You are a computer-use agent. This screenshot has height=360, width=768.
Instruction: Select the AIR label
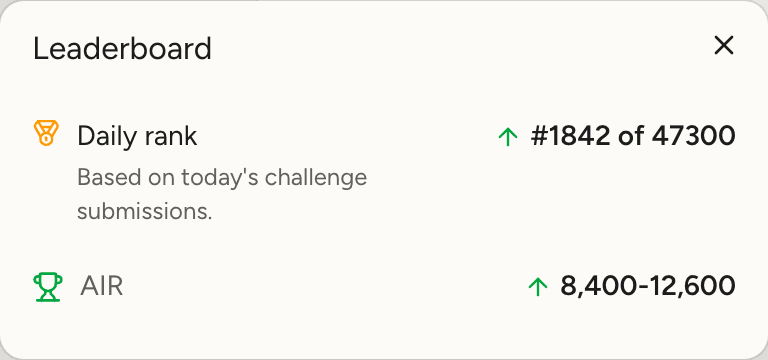point(101,286)
